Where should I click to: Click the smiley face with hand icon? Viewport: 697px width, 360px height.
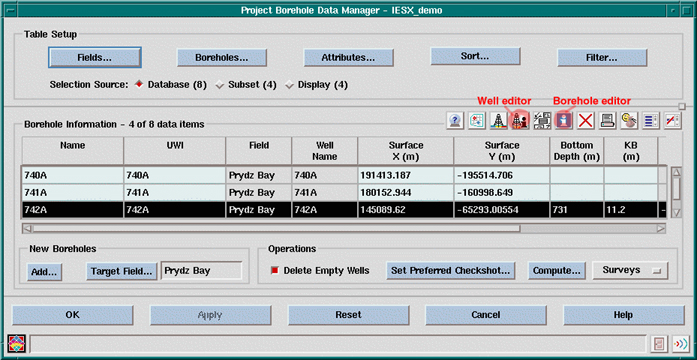(x=629, y=120)
